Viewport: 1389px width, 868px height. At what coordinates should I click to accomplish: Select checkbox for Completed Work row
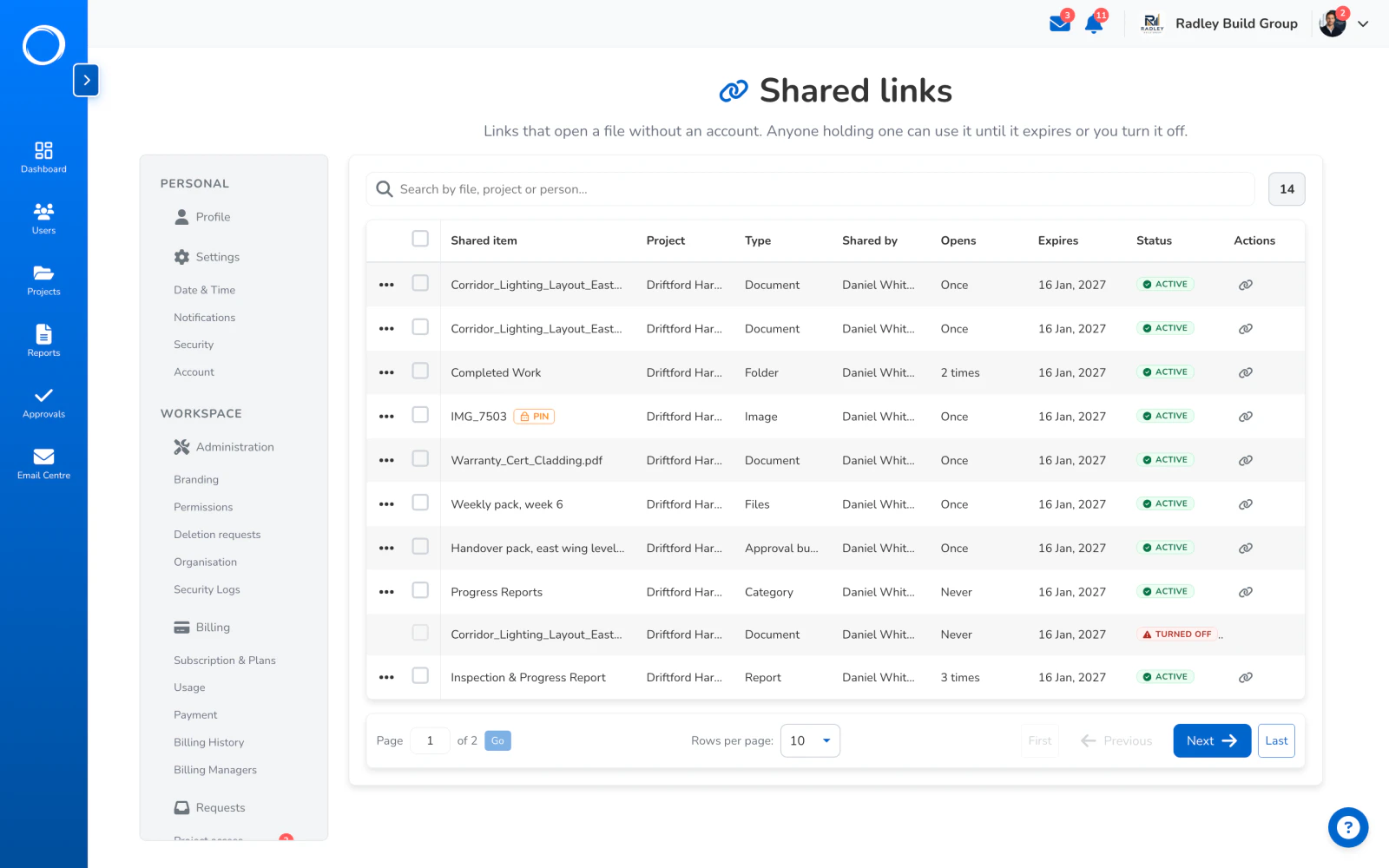pos(420,371)
